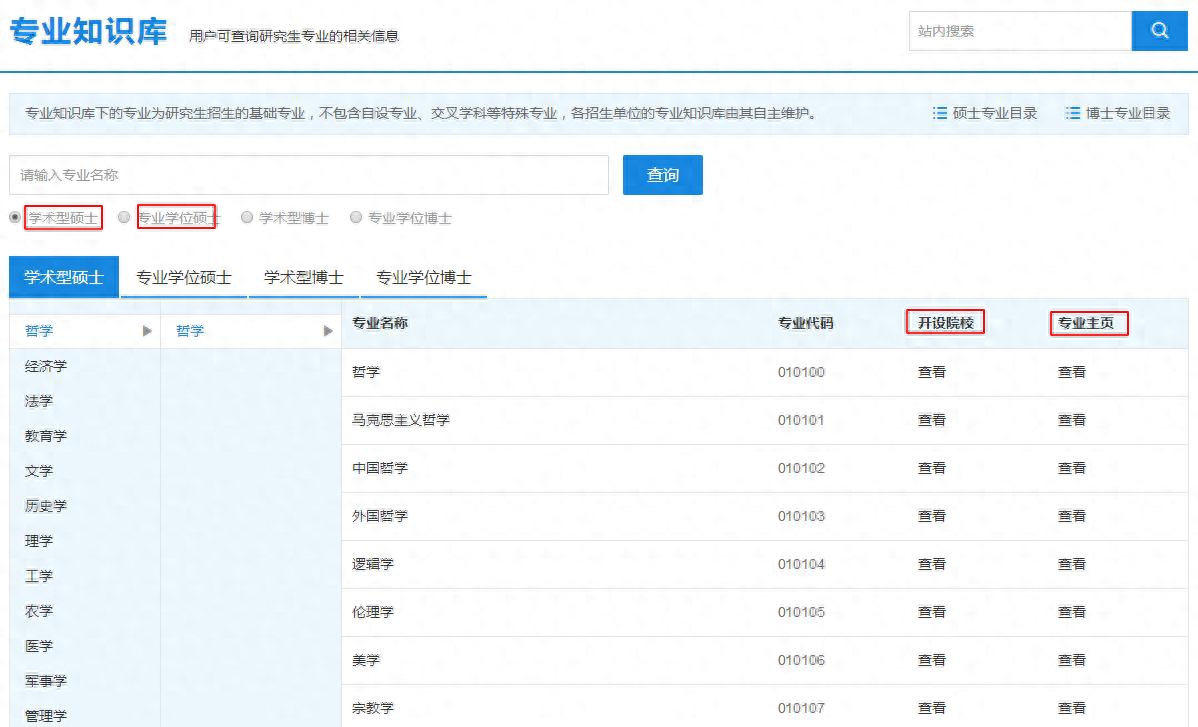Switch to the 学术型硕士 tab
This screenshot has height=727, width=1198.
tap(63, 277)
